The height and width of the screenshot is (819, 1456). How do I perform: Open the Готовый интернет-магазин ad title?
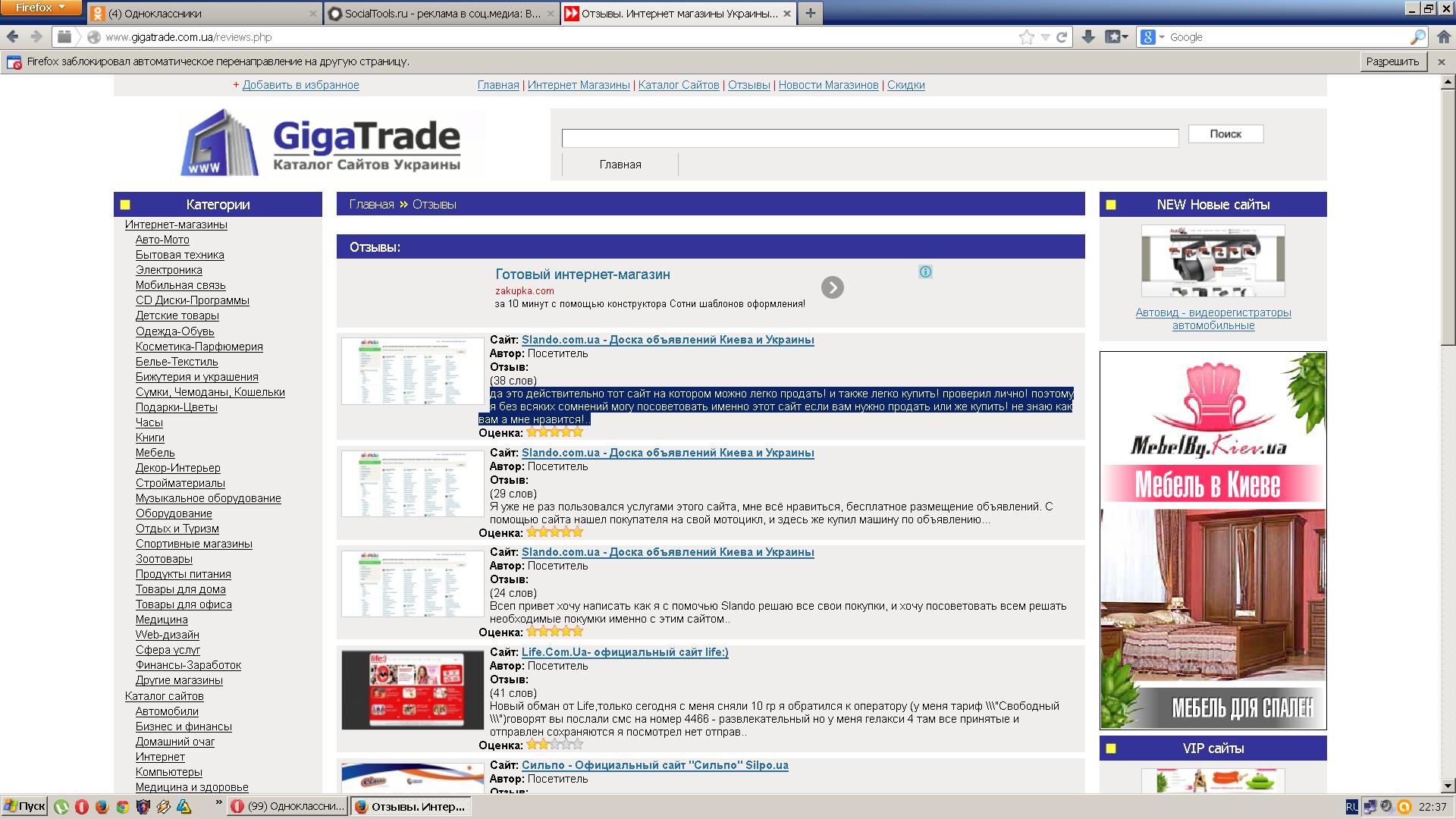click(x=582, y=275)
